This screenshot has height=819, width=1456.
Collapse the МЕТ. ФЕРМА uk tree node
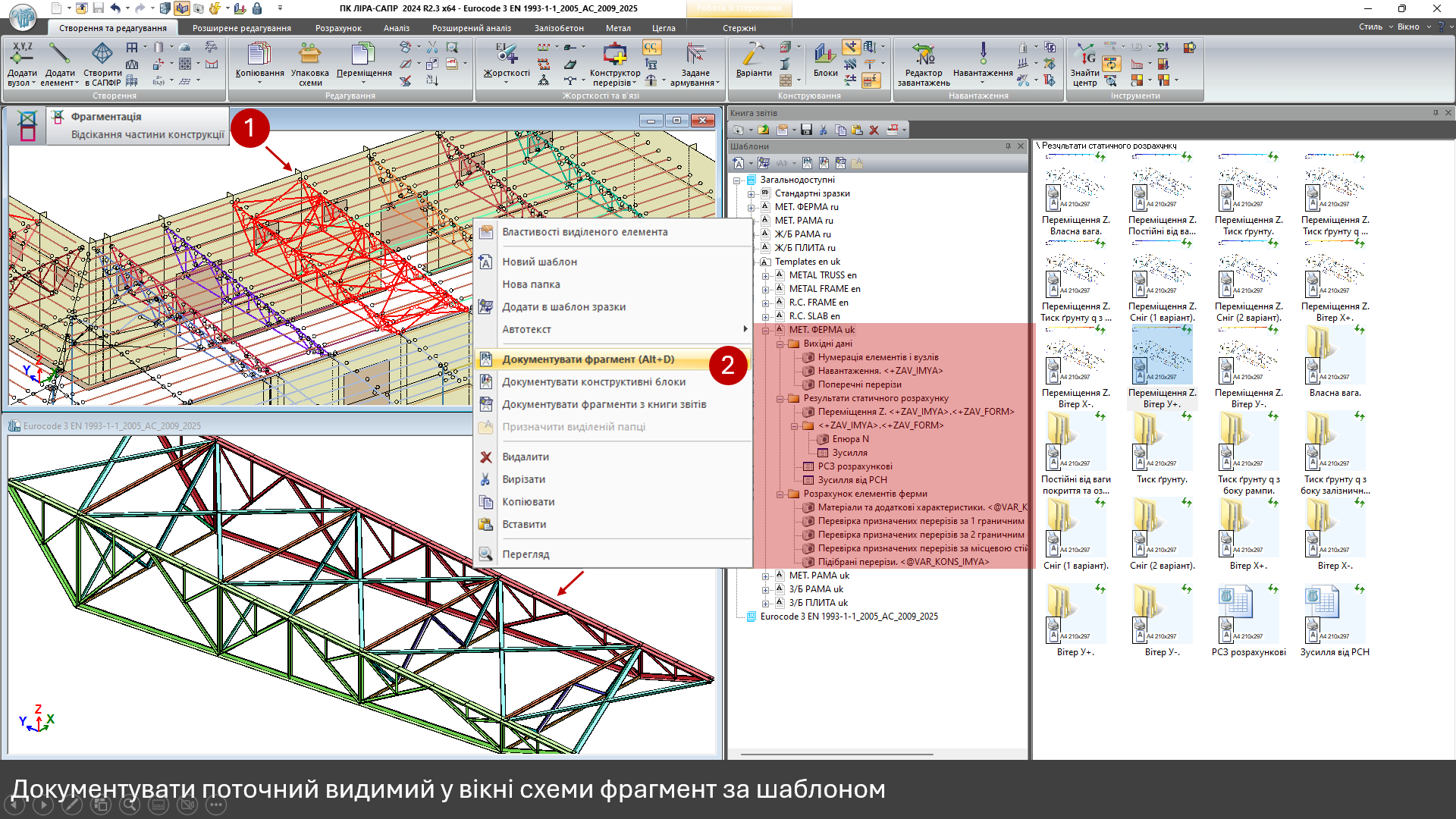tap(765, 330)
